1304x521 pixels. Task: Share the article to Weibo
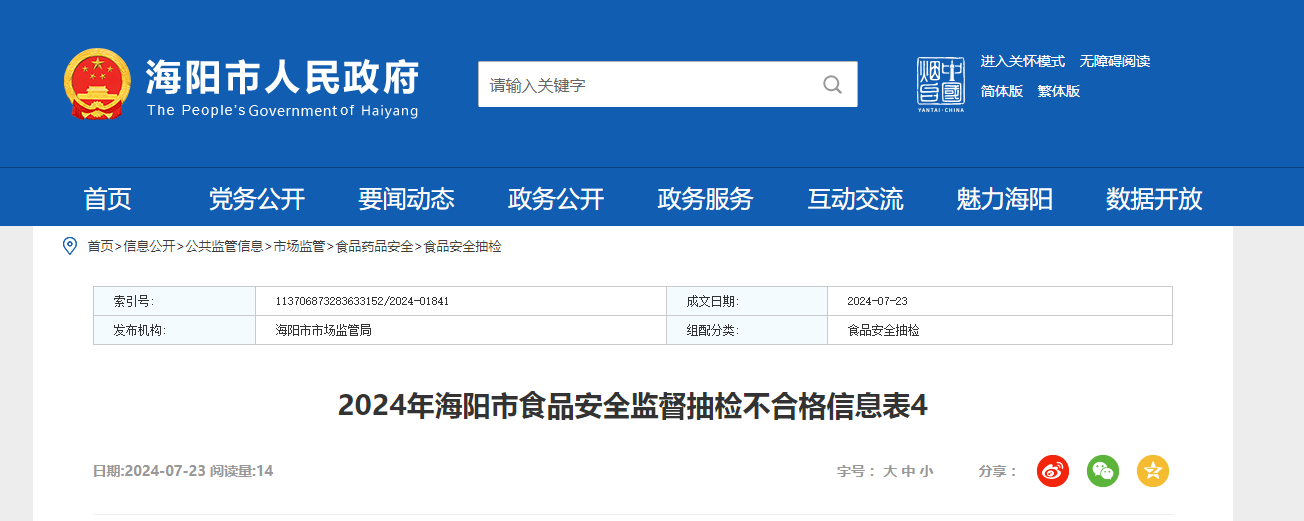point(1052,471)
